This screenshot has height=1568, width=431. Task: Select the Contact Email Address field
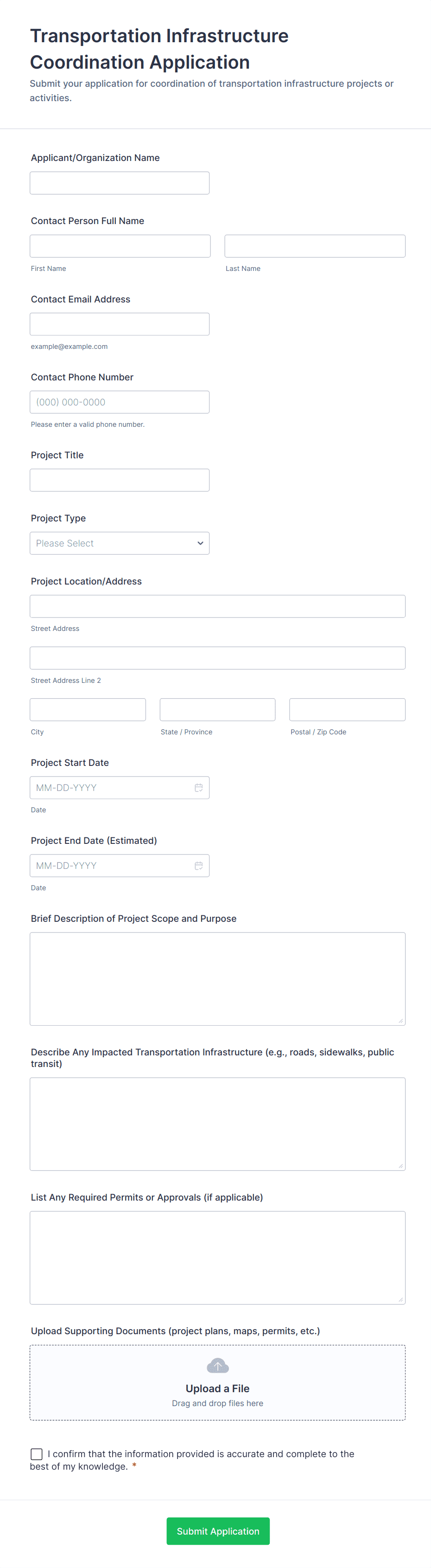click(x=120, y=324)
